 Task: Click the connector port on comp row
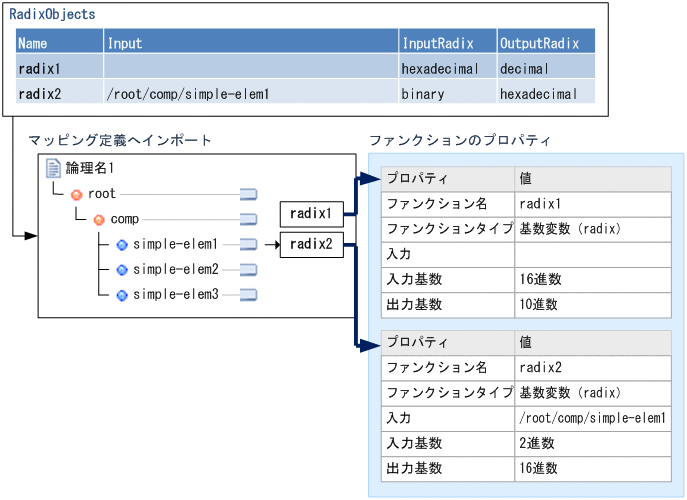pyautogui.click(x=248, y=220)
